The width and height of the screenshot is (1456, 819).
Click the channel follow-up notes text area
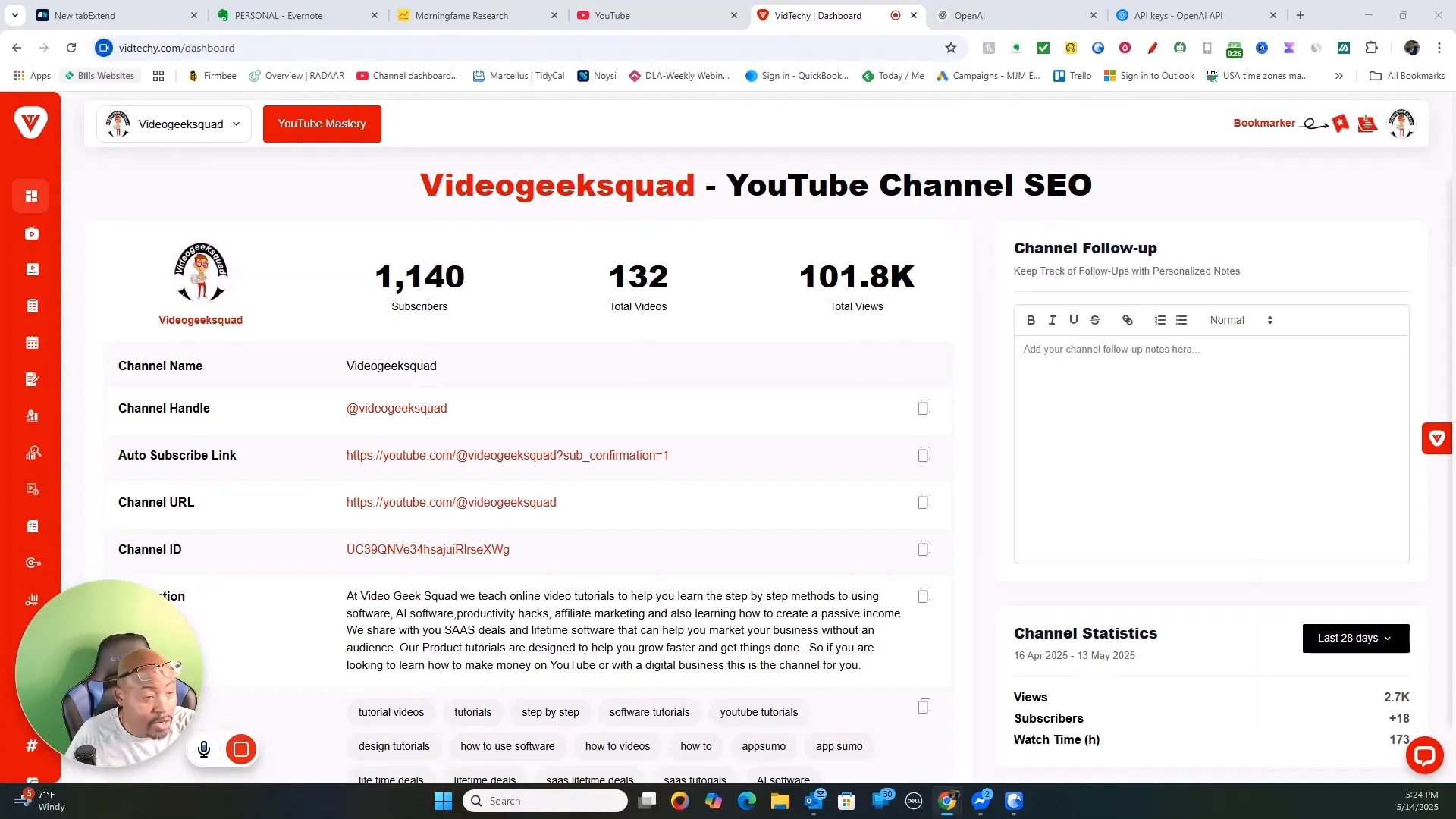pyautogui.click(x=1211, y=449)
